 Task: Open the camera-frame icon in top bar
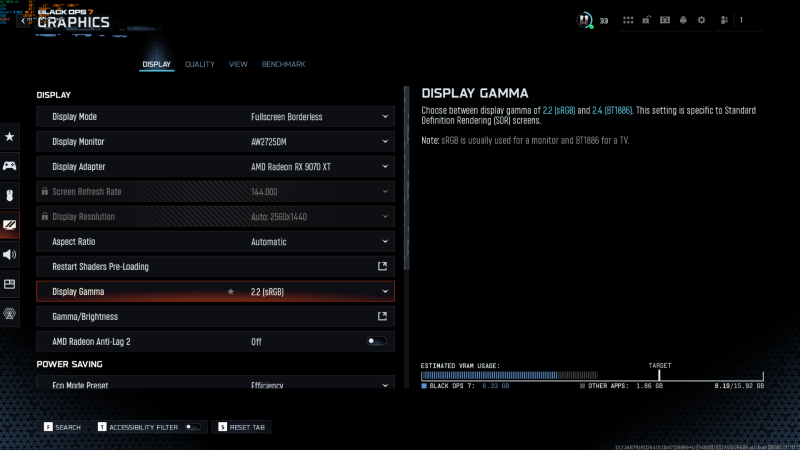665,20
